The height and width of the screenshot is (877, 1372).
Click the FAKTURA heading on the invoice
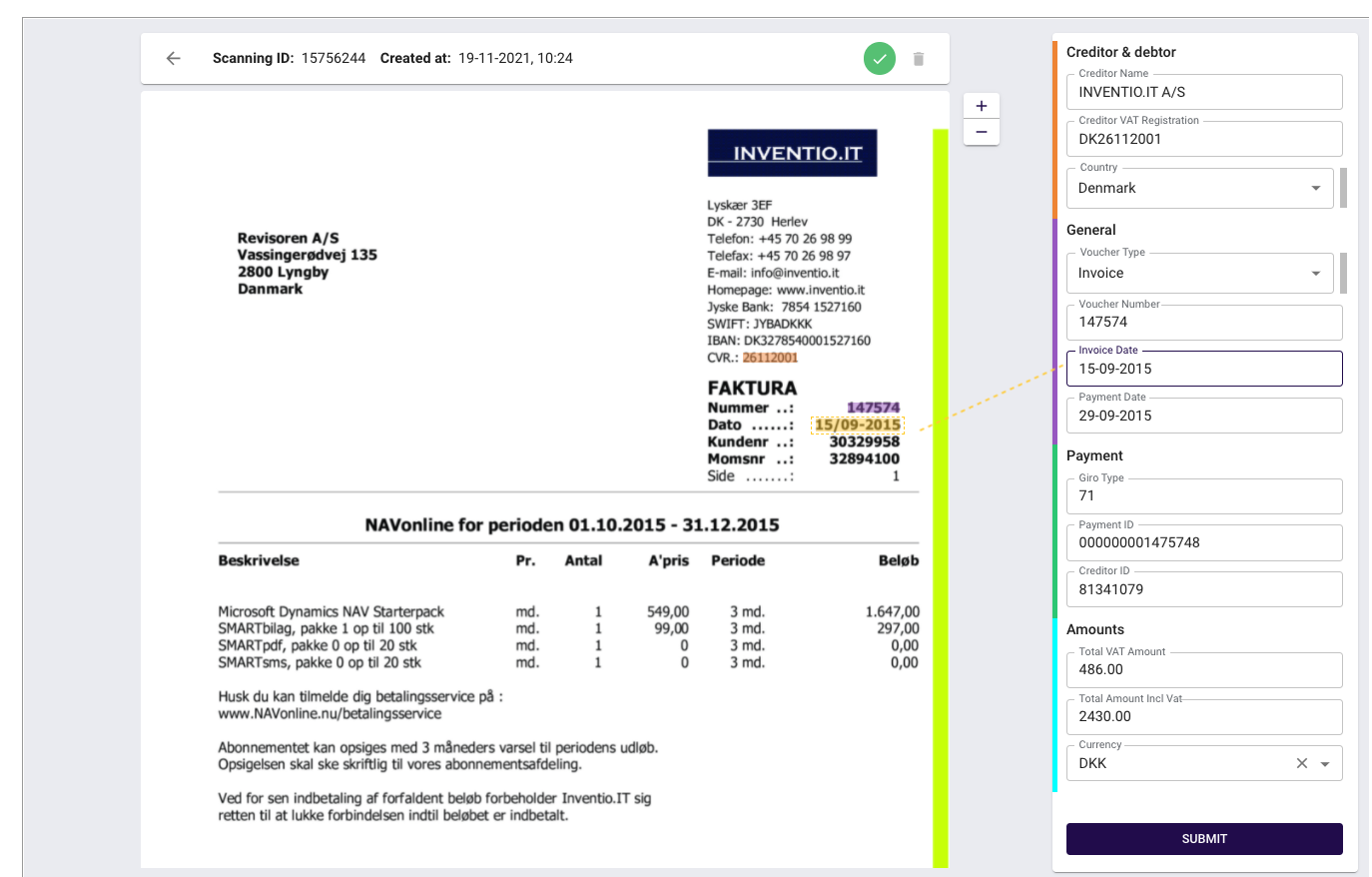752,388
